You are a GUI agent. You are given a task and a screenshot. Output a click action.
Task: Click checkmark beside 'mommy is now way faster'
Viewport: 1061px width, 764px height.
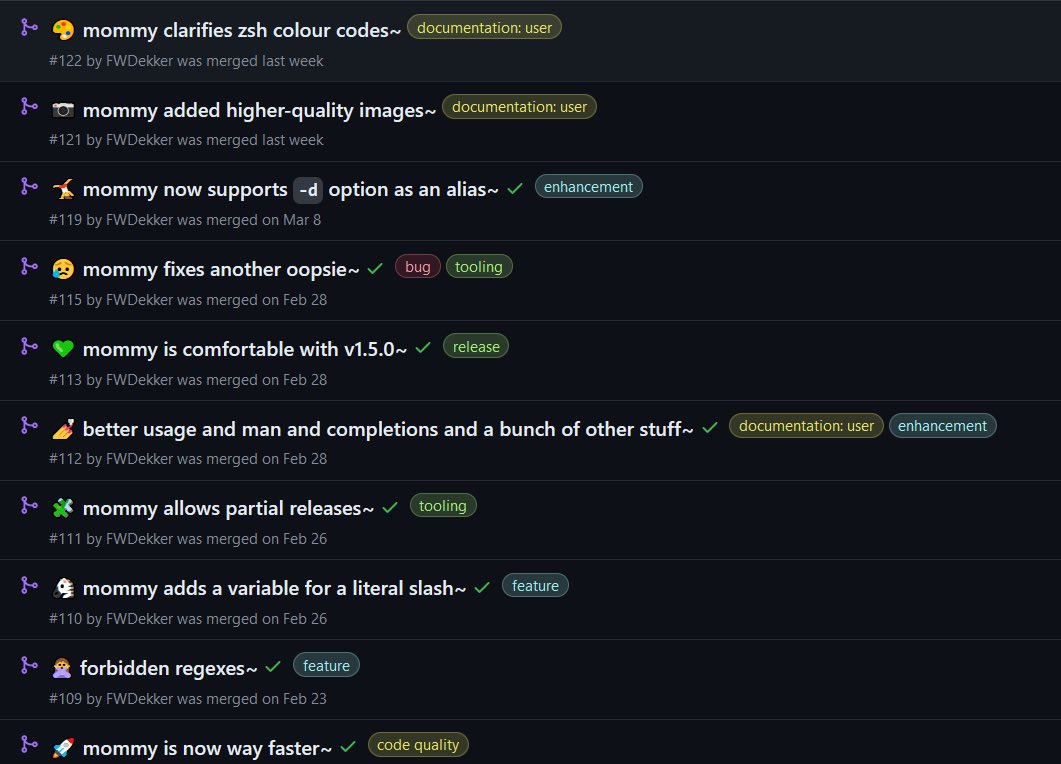click(348, 746)
